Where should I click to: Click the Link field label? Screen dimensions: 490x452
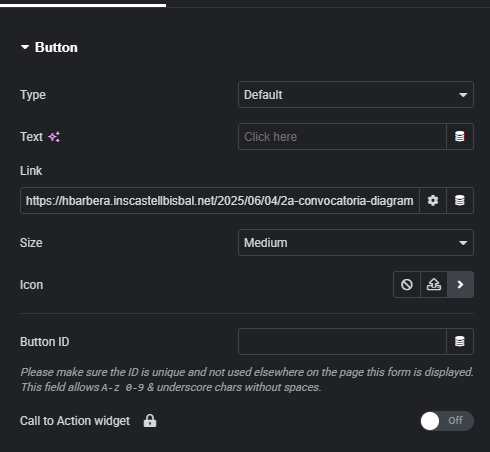[x=31, y=171]
